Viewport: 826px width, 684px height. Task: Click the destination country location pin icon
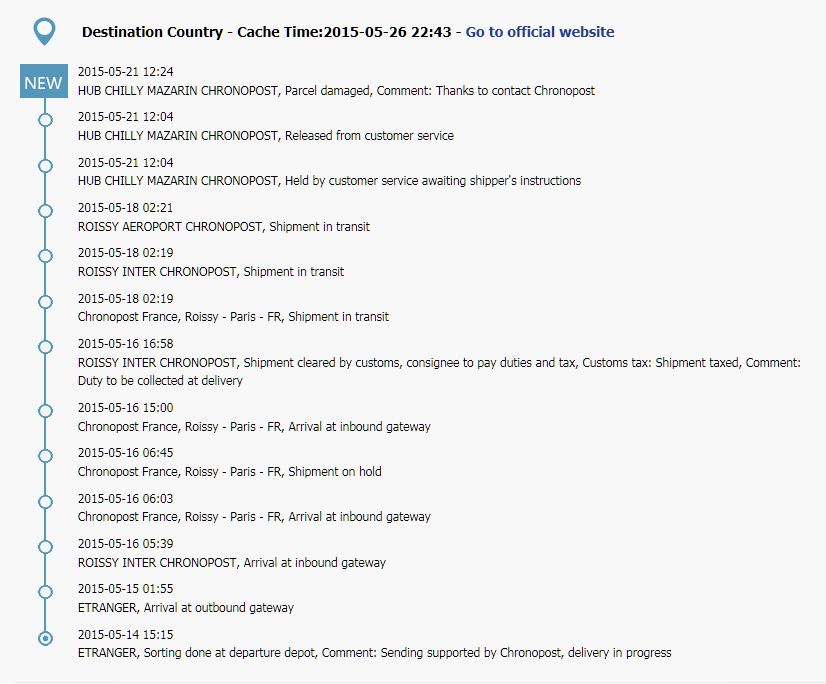(x=44, y=31)
